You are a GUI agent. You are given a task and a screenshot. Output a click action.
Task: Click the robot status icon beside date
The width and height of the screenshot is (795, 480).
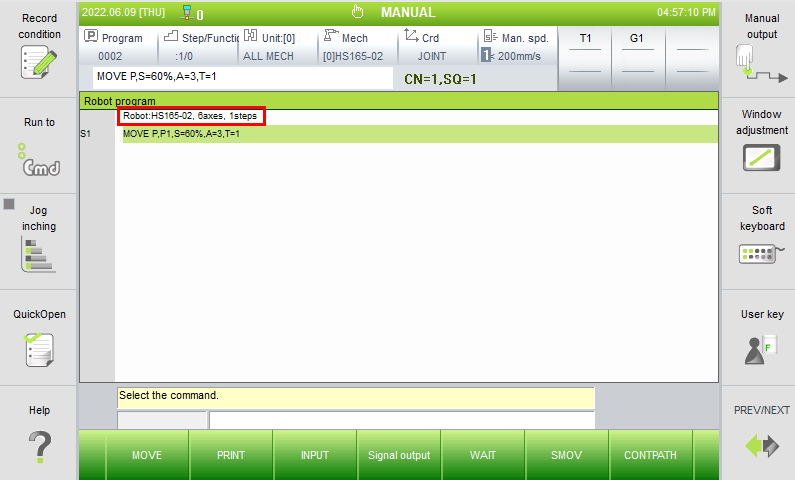point(188,13)
